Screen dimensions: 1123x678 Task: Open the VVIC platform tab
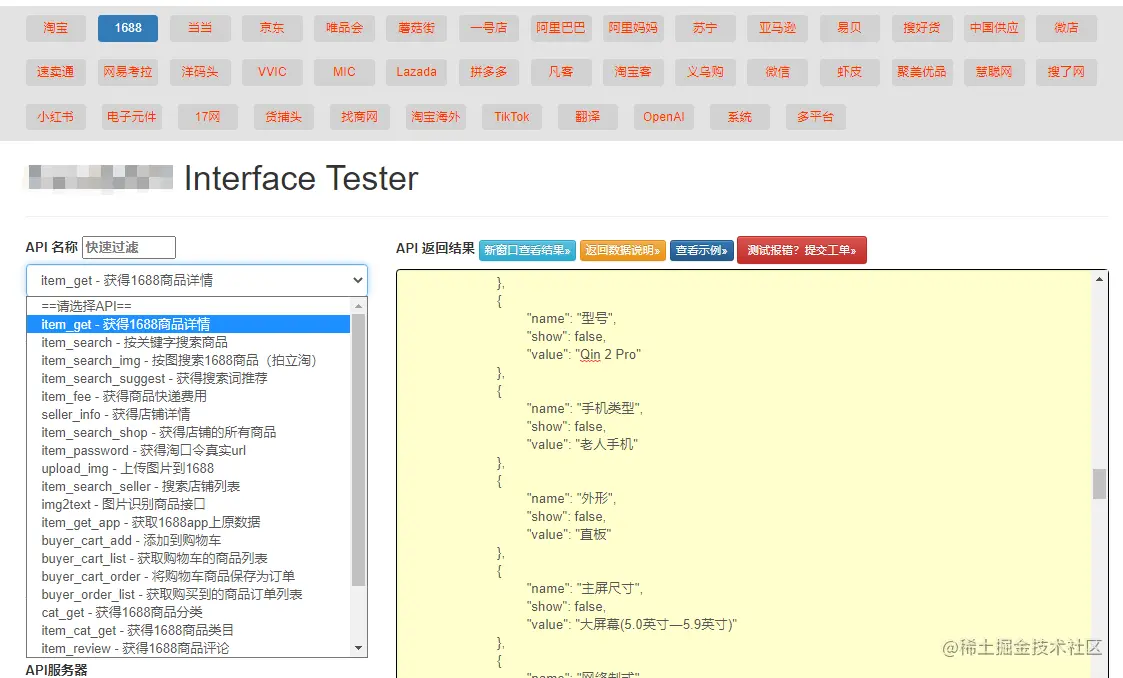272,72
